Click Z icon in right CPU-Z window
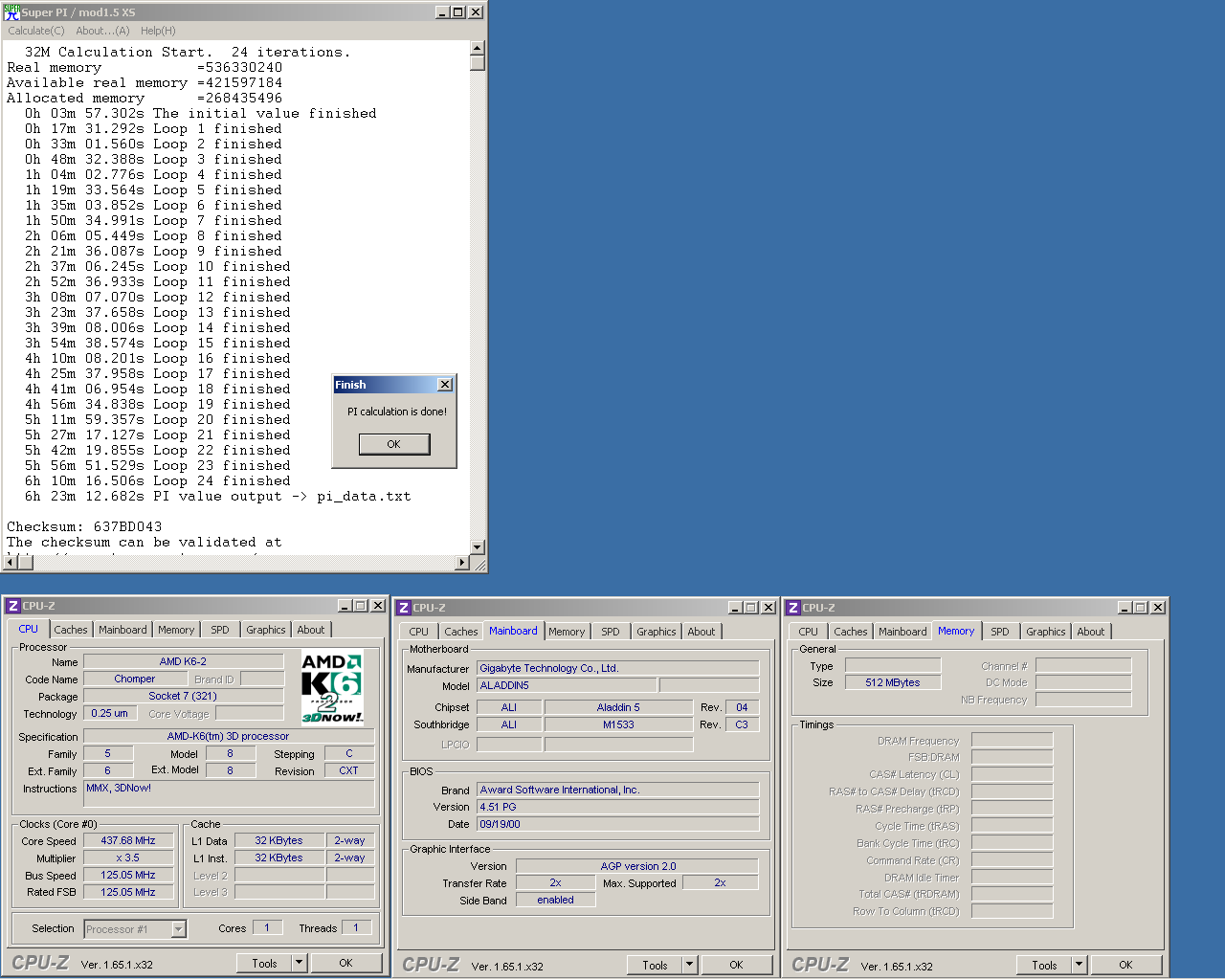The height and width of the screenshot is (980, 1225). pyautogui.click(x=792, y=608)
